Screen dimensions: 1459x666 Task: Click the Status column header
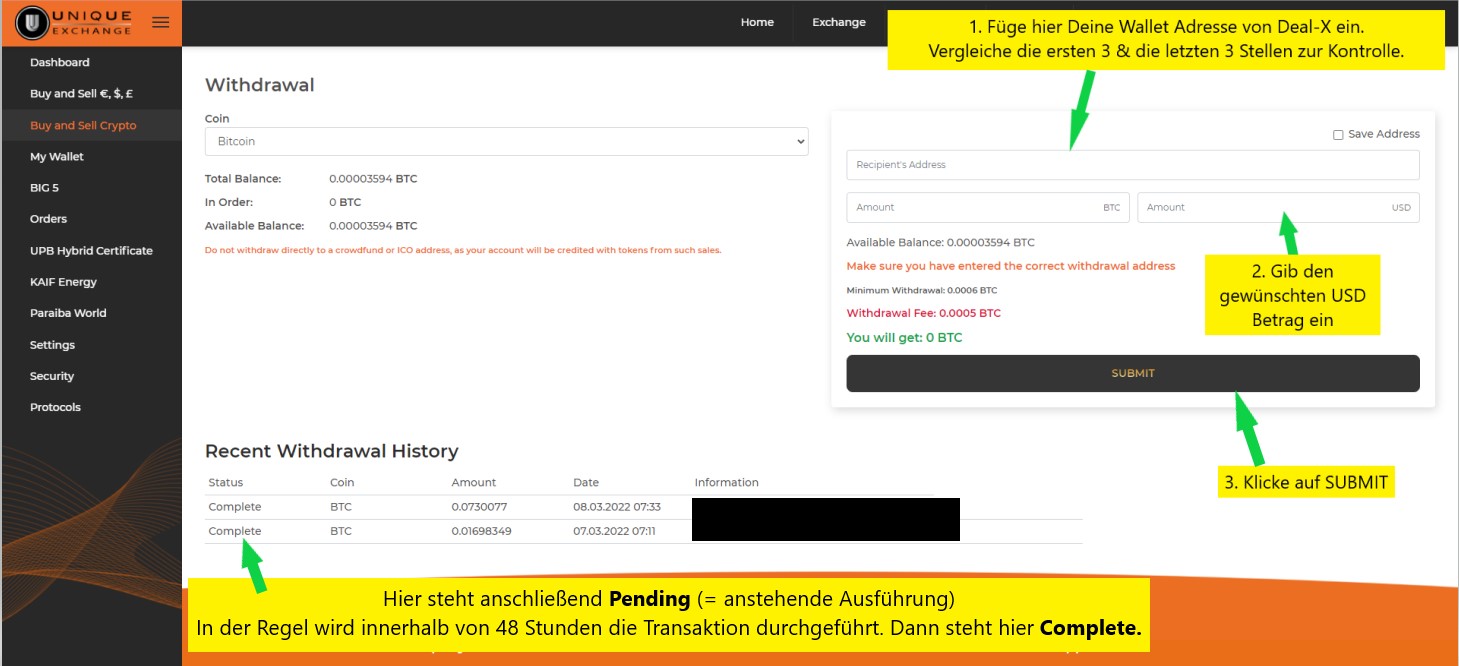(226, 482)
